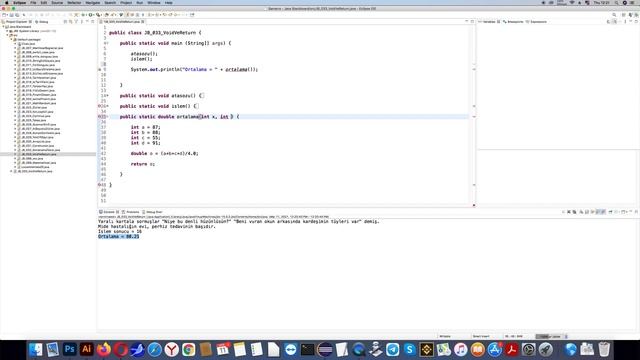The image size is (640, 360).
Task: Collapse the Java Blackboard project node
Action: (4, 27)
